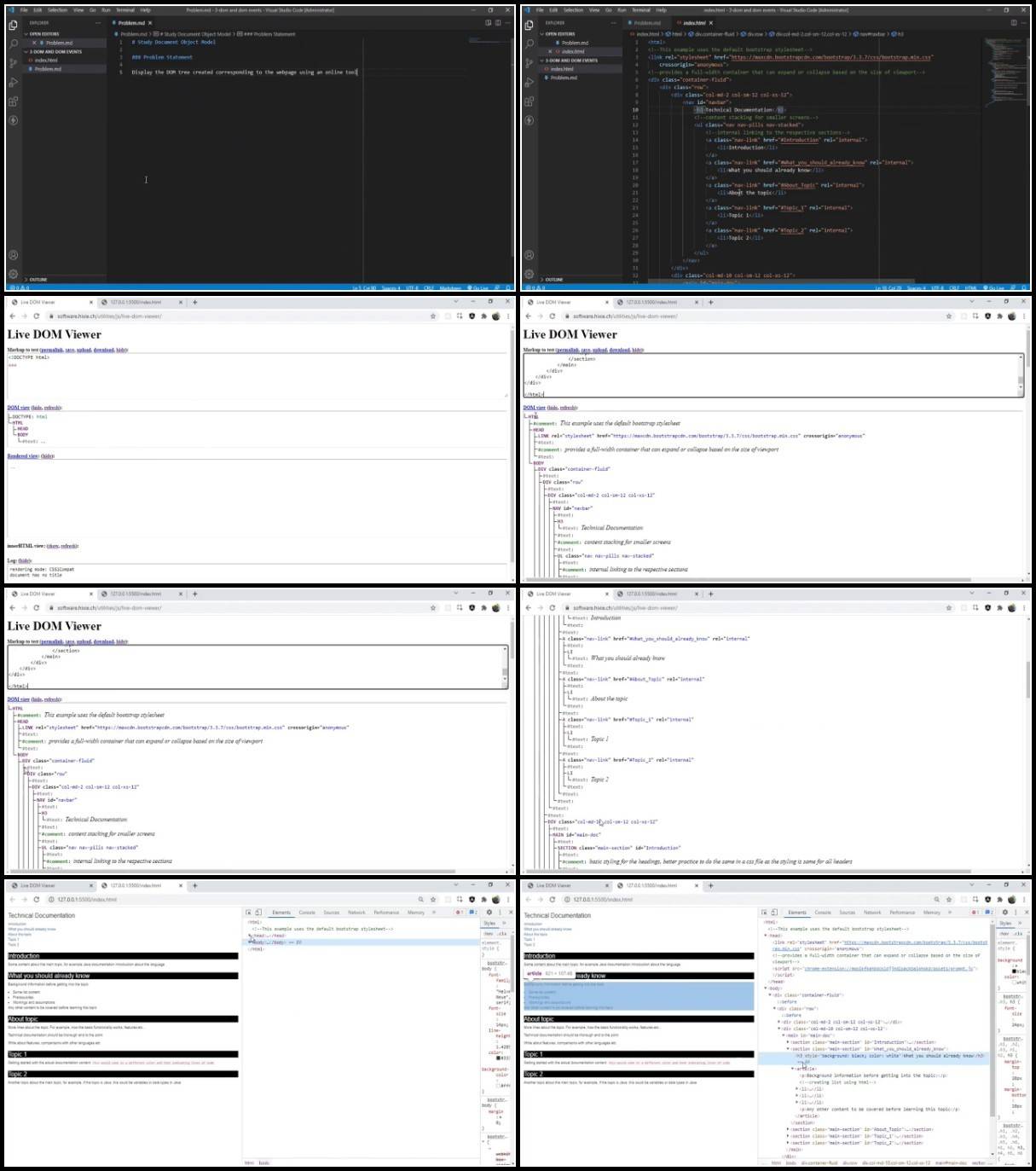Expand OUTLINE section in Problem.md VS Code window

(38, 279)
